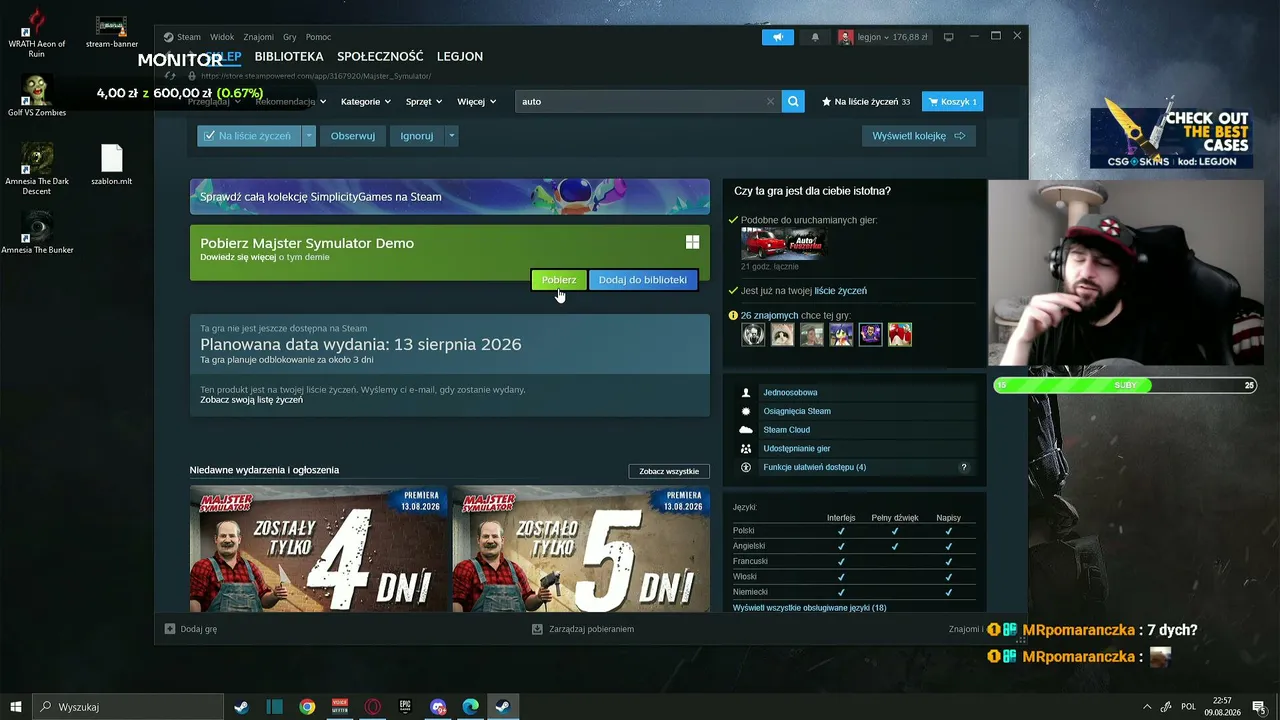Open the Steam Cloud feature link
This screenshot has width=1280, height=720.
click(786, 430)
